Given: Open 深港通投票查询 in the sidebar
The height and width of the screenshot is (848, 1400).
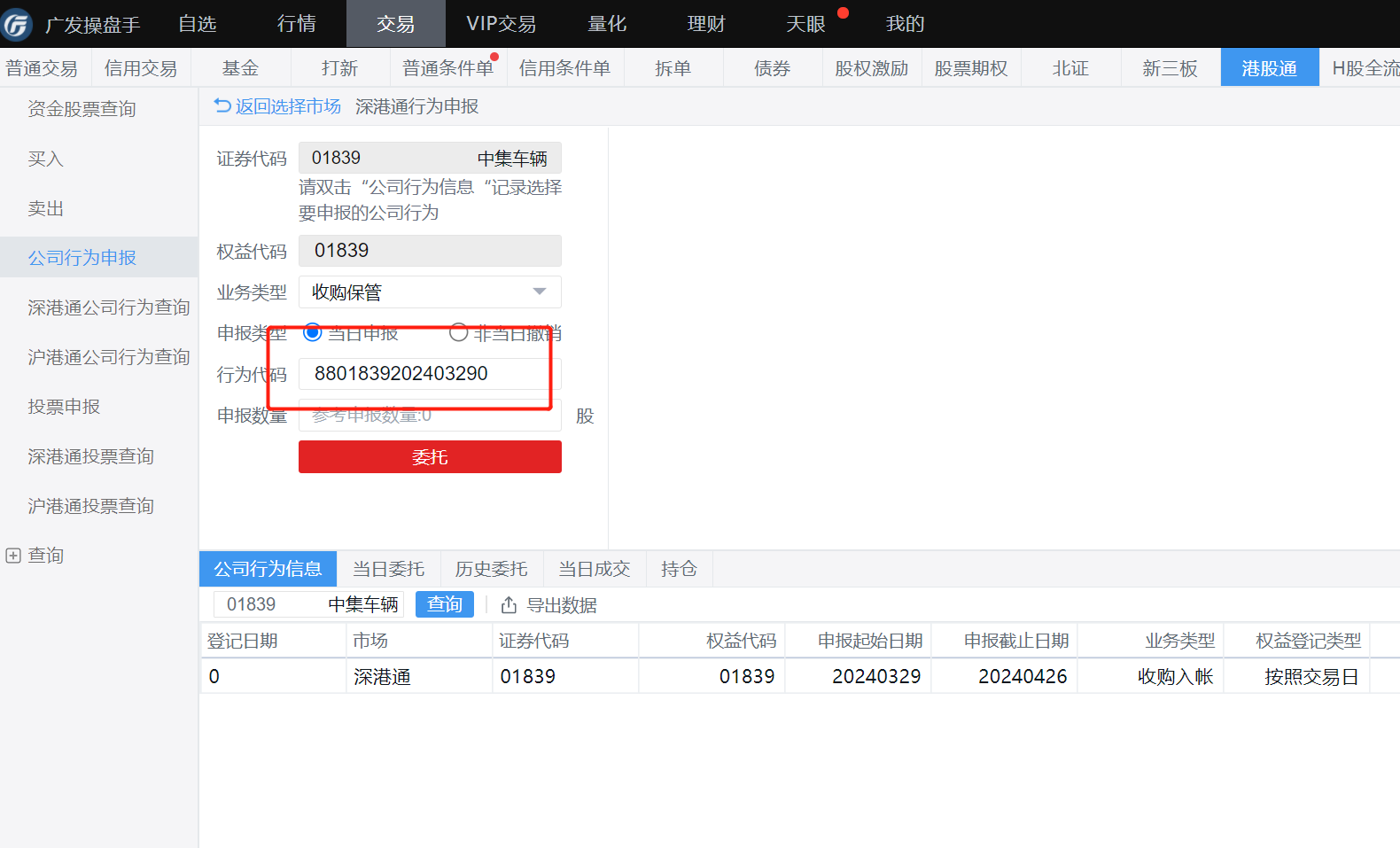Looking at the screenshot, I should [x=90, y=456].
